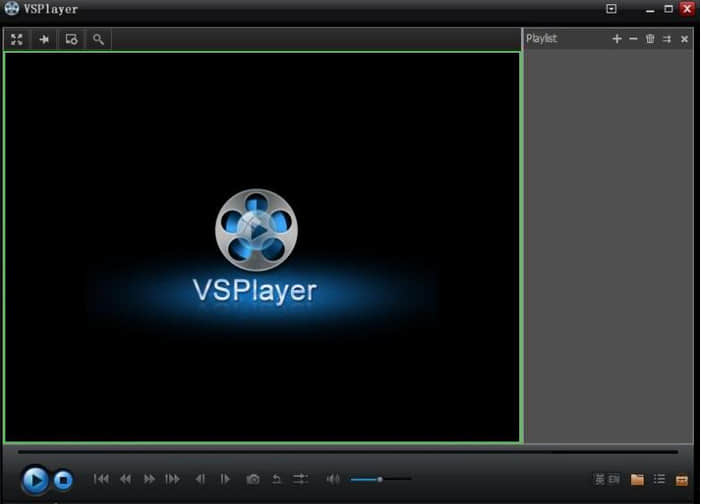Image resolution: width=701 pixels, height=504 pixels.
Task: Skip to the next file
Action: (x=173, y=479)
